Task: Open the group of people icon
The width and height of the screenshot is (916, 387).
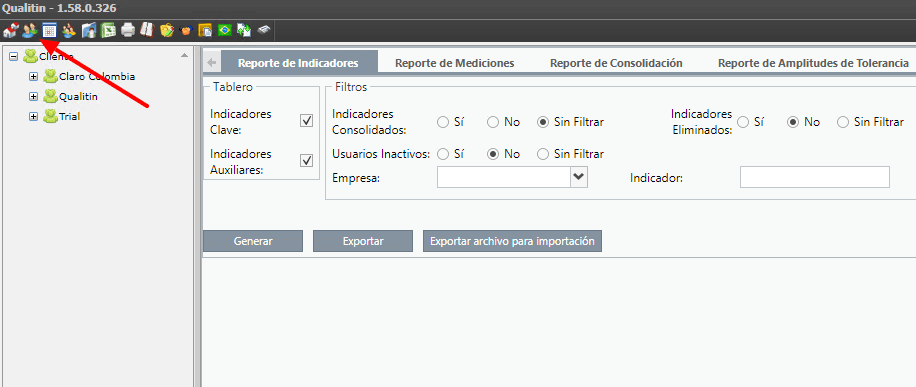Action: point(69,30)
